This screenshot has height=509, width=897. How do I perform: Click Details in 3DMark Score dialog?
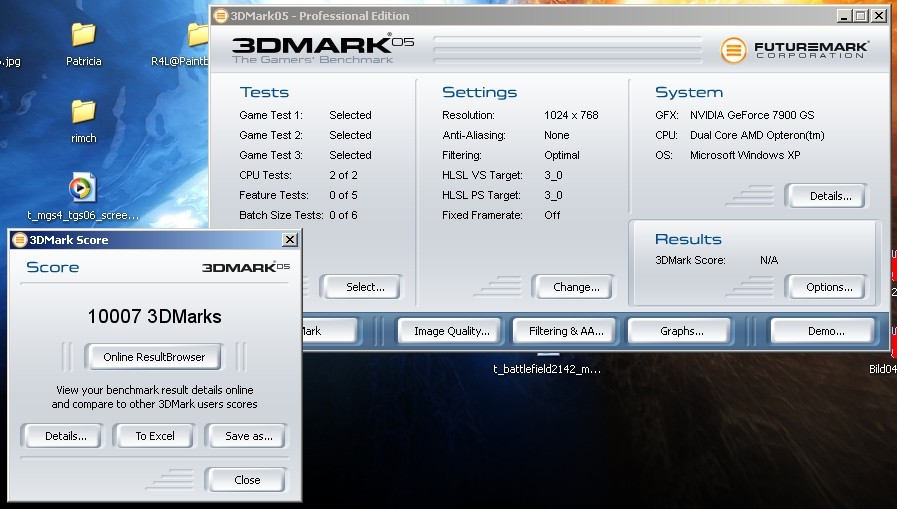click(x=65, y=436)
